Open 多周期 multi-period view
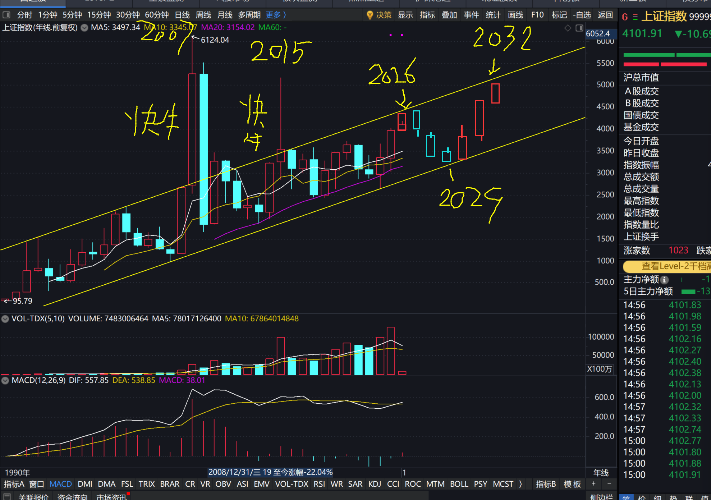Screen dimensions: 711x500 pyautogui.click(x=249, y=15)
